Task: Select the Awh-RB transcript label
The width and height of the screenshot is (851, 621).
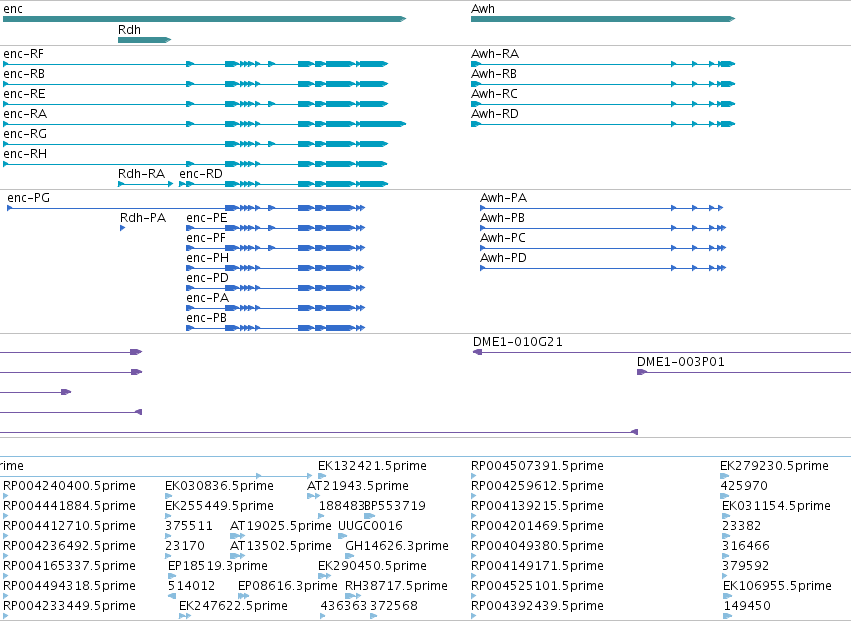Action: click(x=494, y=74)
